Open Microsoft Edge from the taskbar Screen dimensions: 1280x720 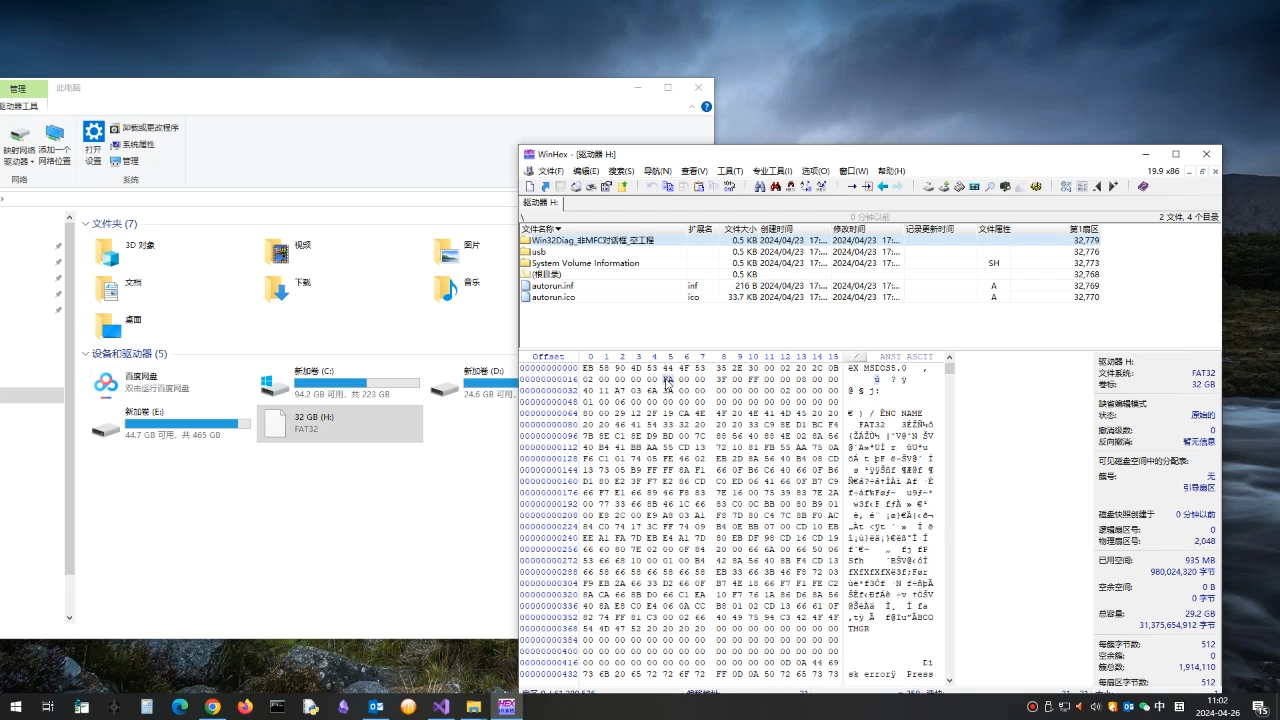pos(180,706)
